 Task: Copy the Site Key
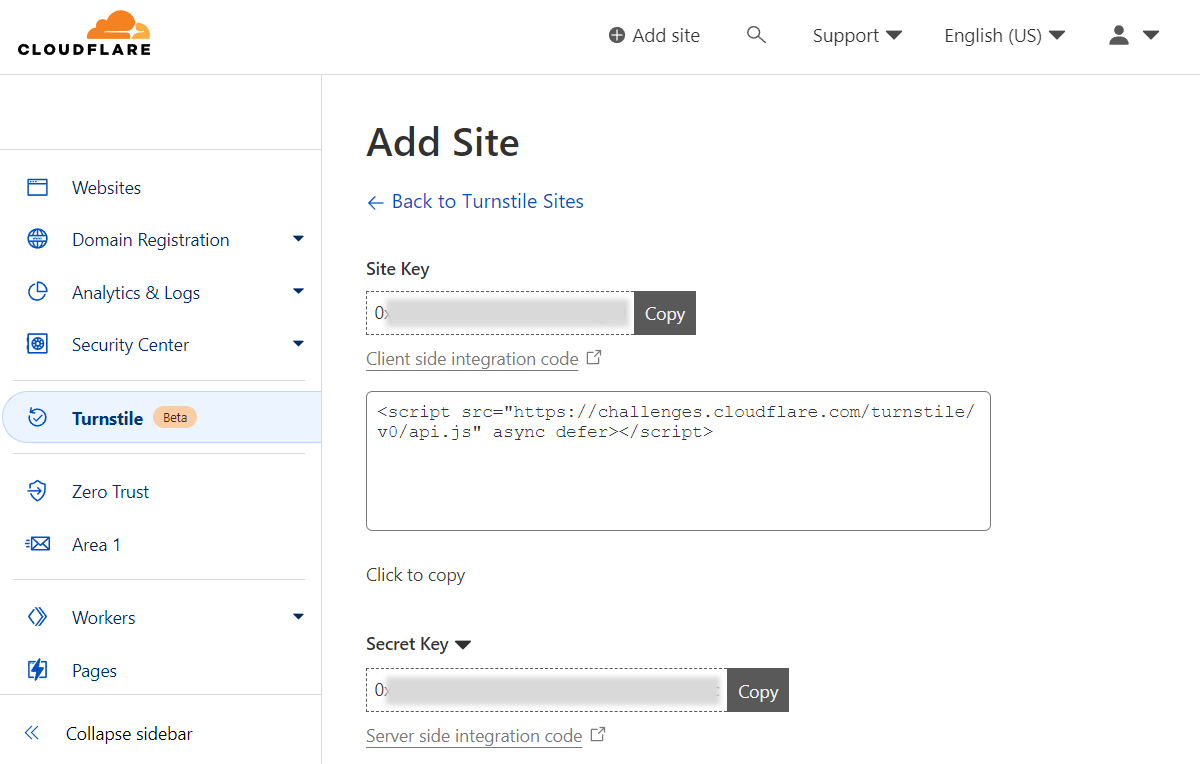click(x=664, y=313)
